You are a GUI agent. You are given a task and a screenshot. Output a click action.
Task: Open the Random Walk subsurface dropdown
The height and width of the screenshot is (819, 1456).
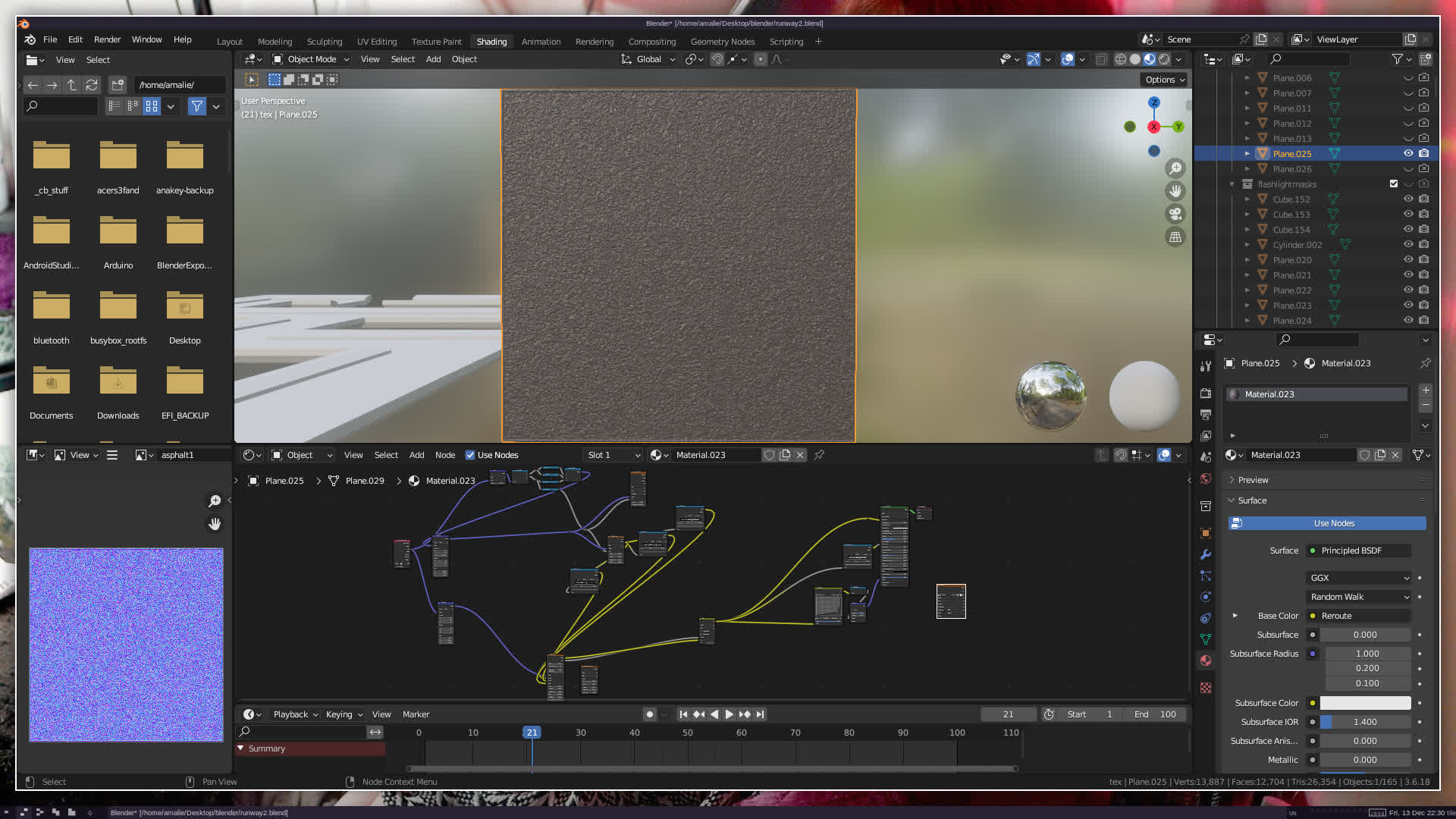click(1359, 597)
